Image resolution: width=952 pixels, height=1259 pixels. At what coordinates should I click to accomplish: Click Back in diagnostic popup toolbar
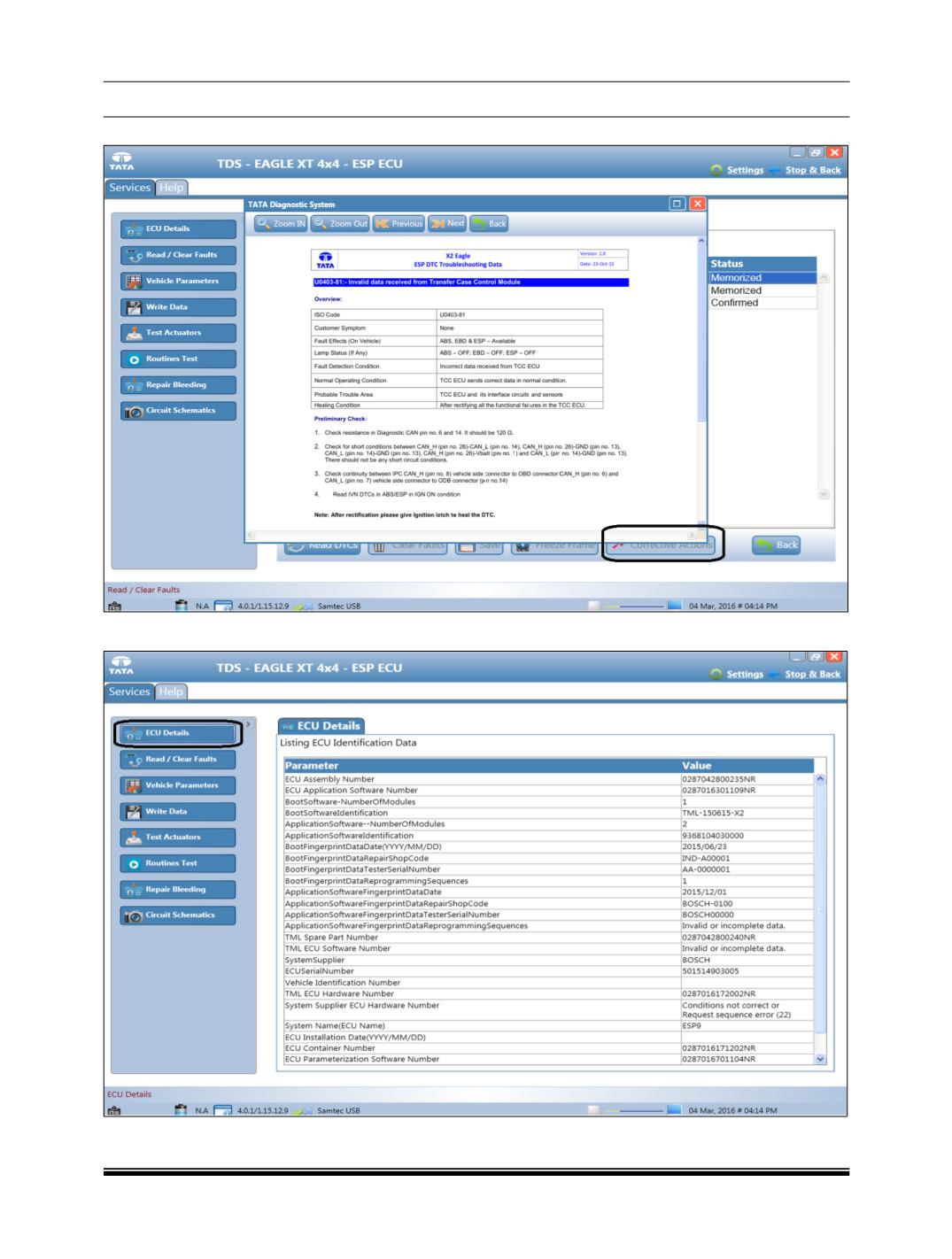[x=490, y=224]
